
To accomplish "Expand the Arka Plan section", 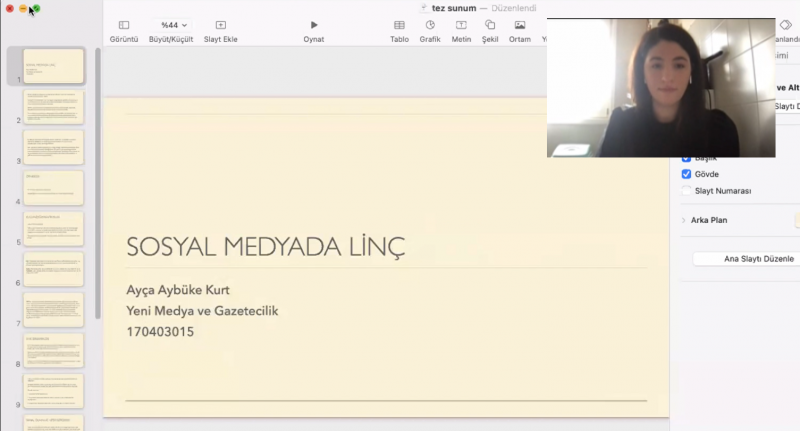I will pos(684,220).
